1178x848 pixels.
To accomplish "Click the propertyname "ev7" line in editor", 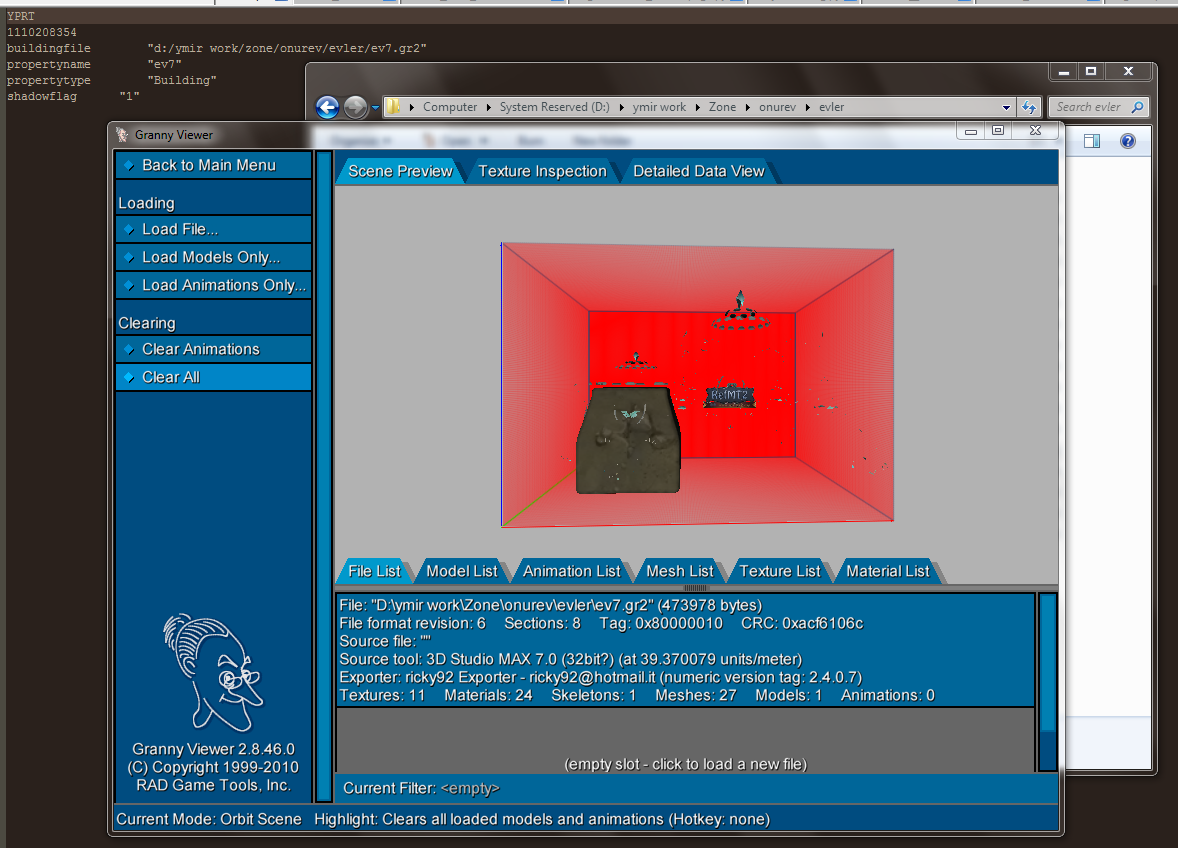I will click(x=94, y=65).
